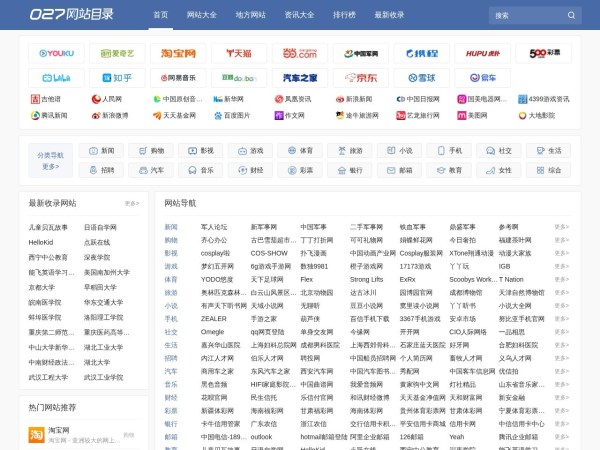Open the outlook site link
600x450 pixels.
(x=261, y=437)
